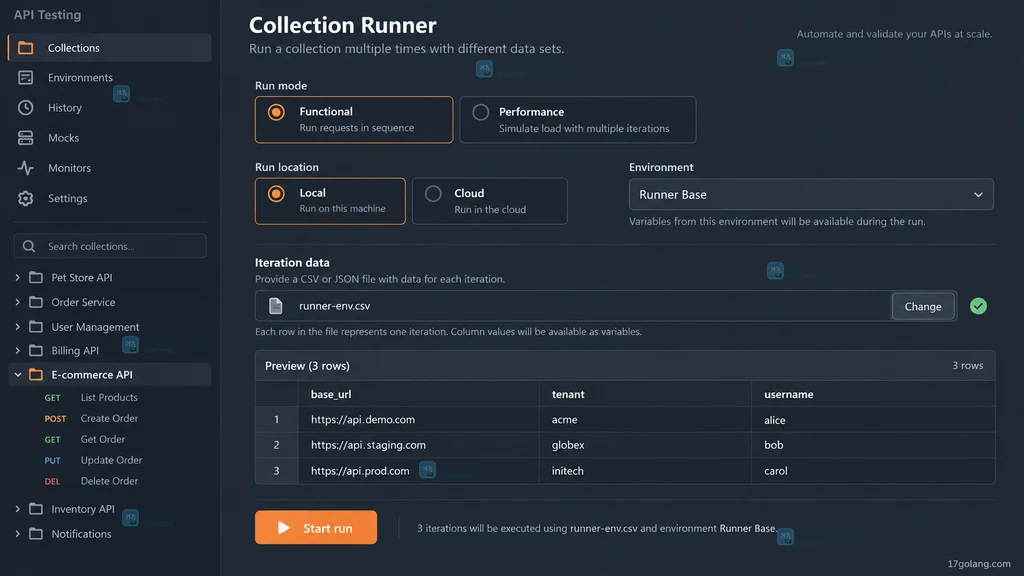
Task: Click the History clock icon
Action: (25, 108)
